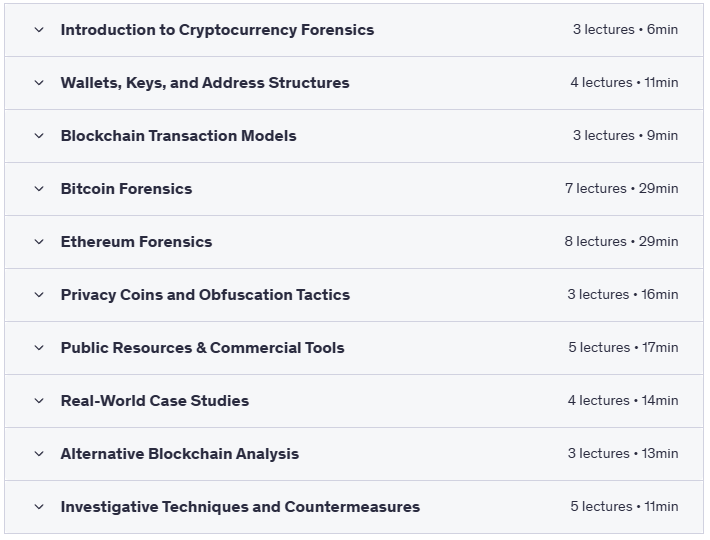Expand the Introduction to Cryptocurrency Forensics chevron
This screenshot has width=710, height=540.
[x=39, y=30]
